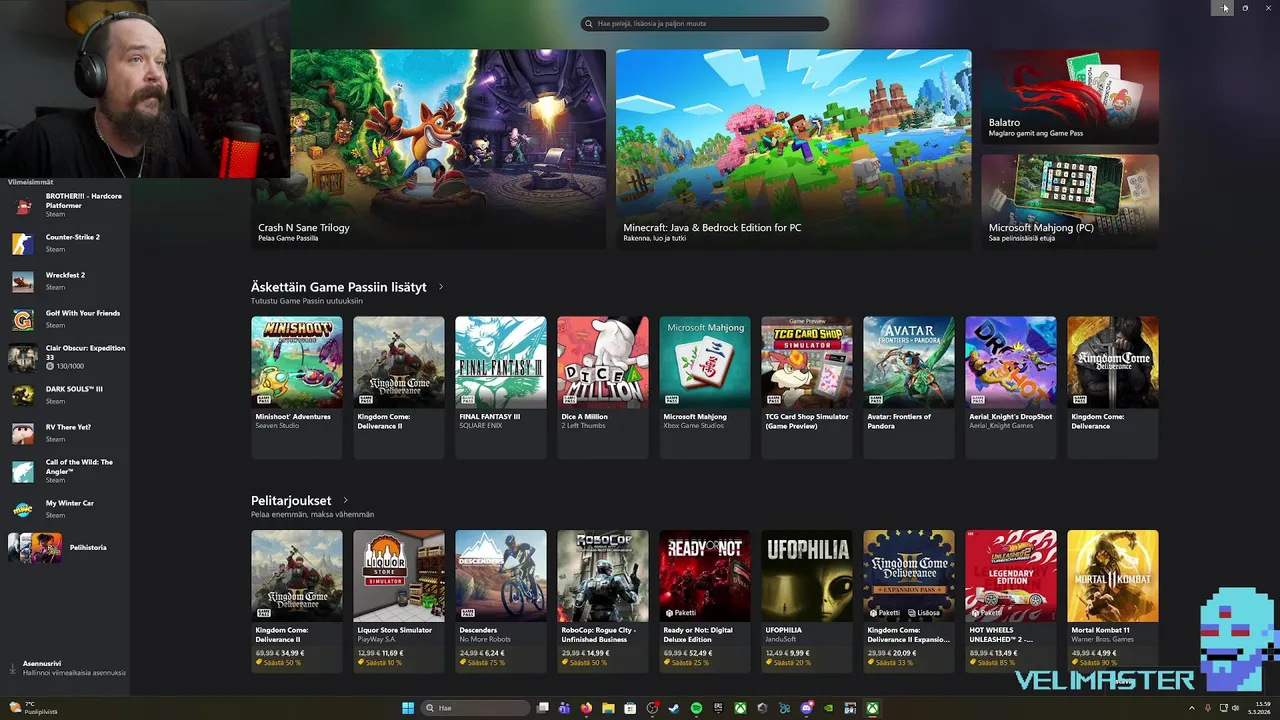Select My Winter Car sidebar icon

point(23,509)
